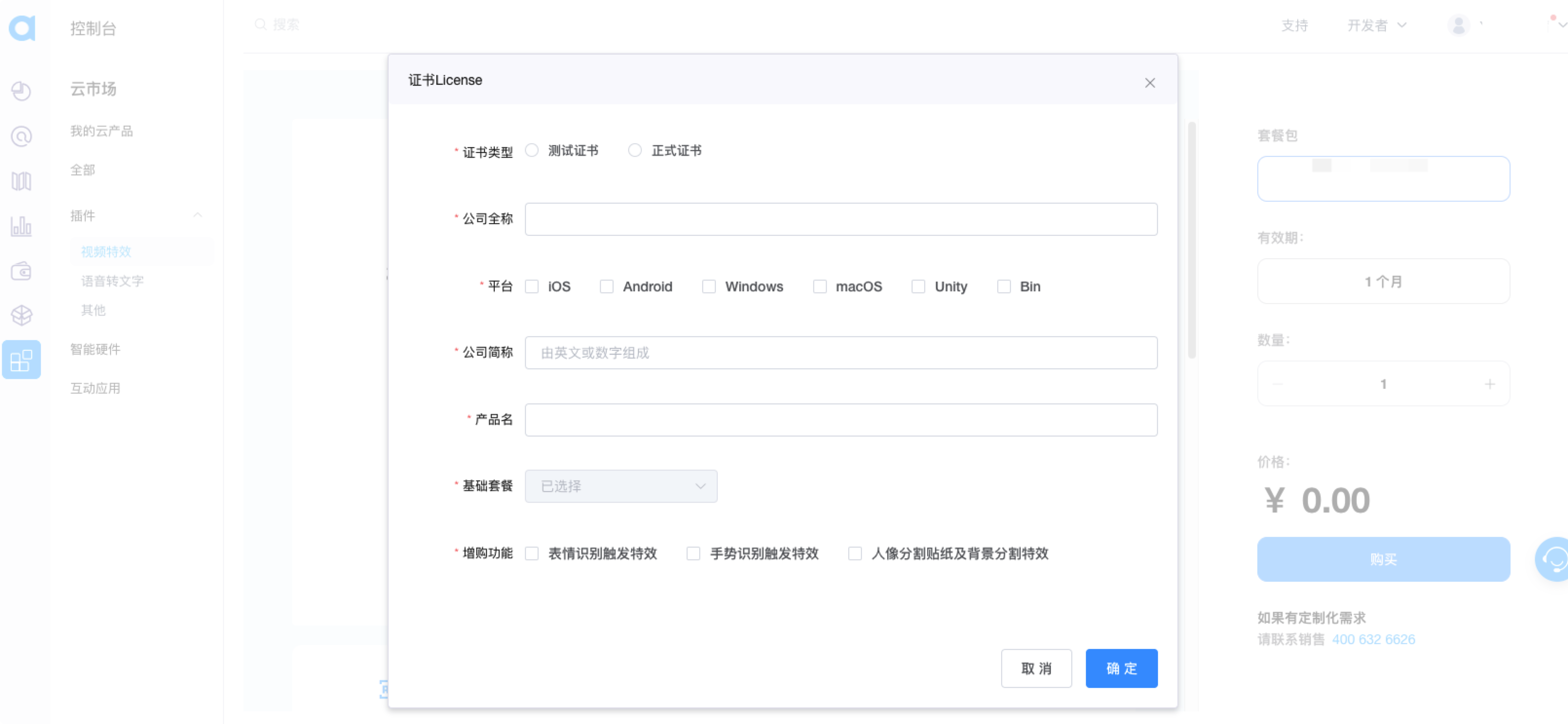Select the 正式证书 radio button
Viewport: 1568px width, 724px height.
(635, 151)
